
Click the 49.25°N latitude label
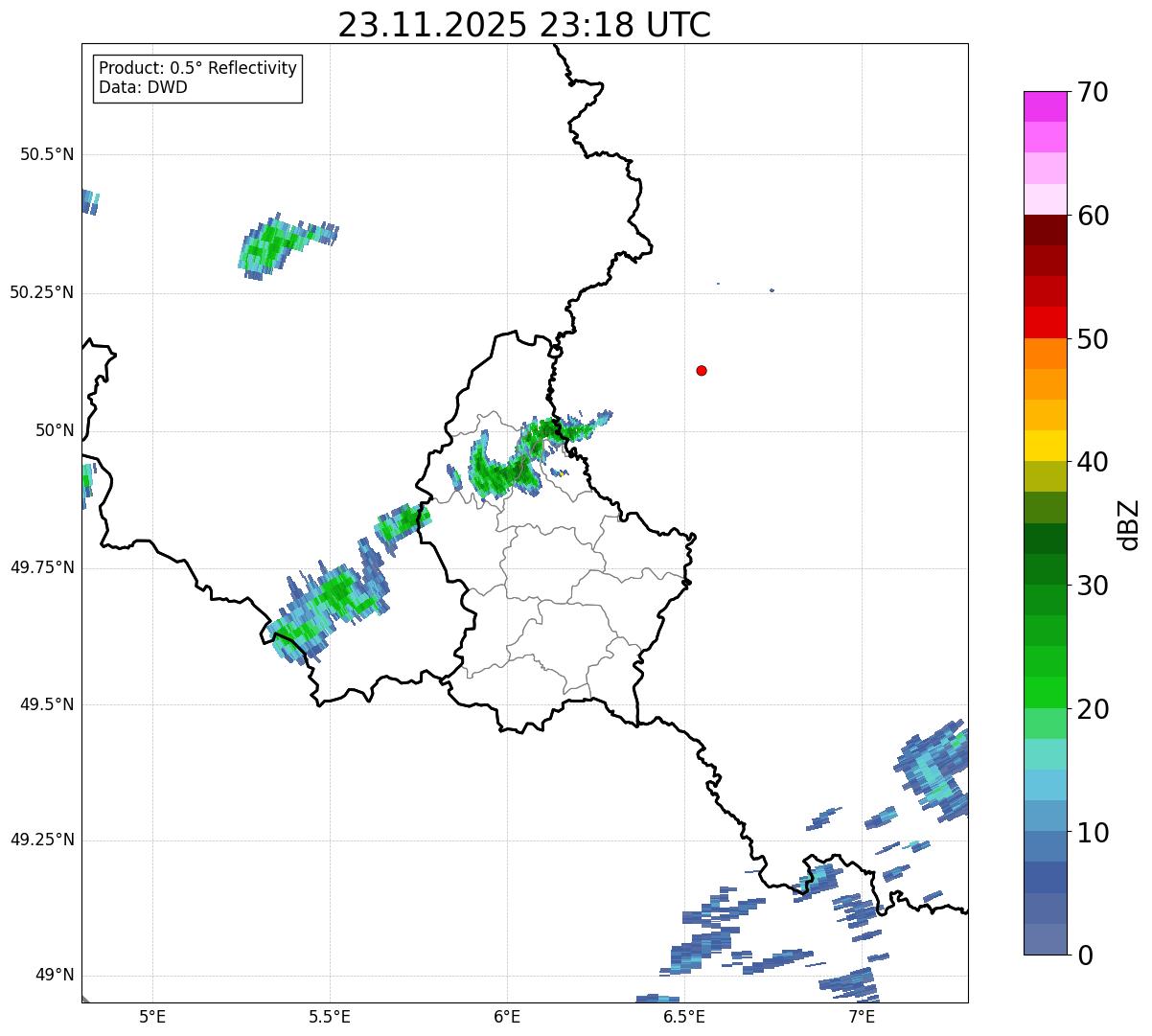tap(42, 840)
